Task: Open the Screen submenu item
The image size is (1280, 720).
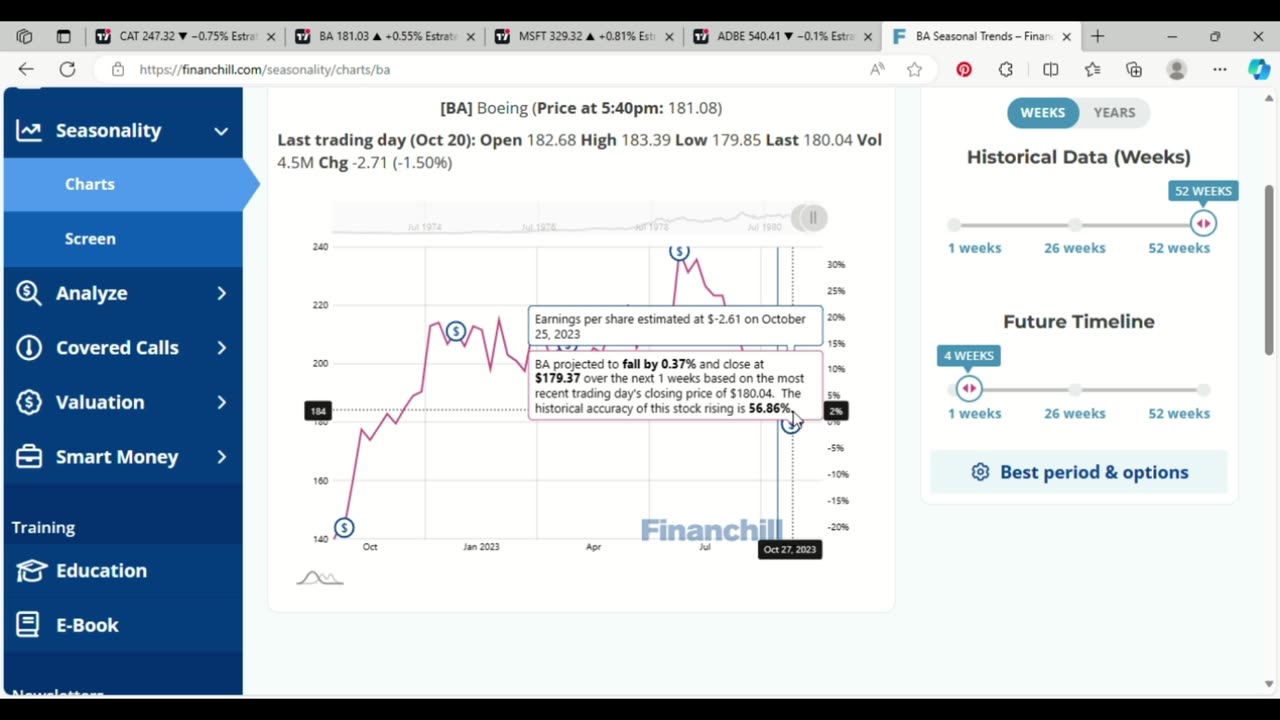Action: point(90,239)
